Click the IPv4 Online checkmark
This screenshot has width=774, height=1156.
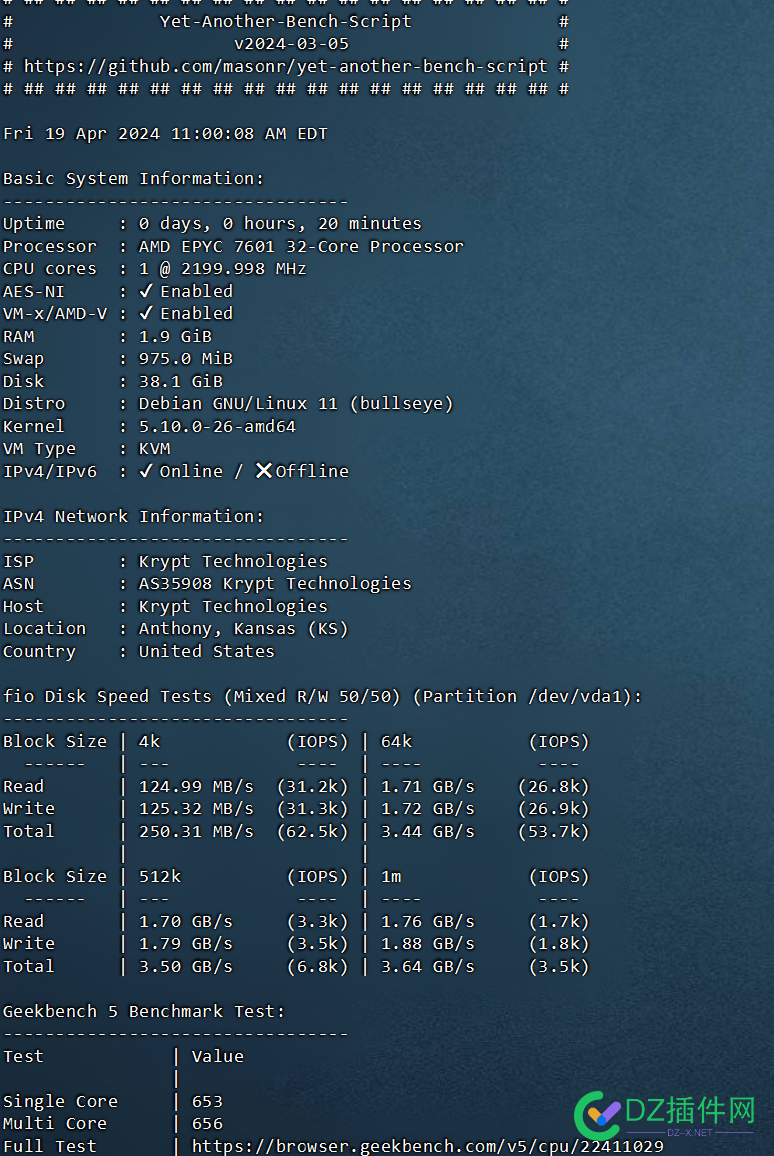pos(146,471)
